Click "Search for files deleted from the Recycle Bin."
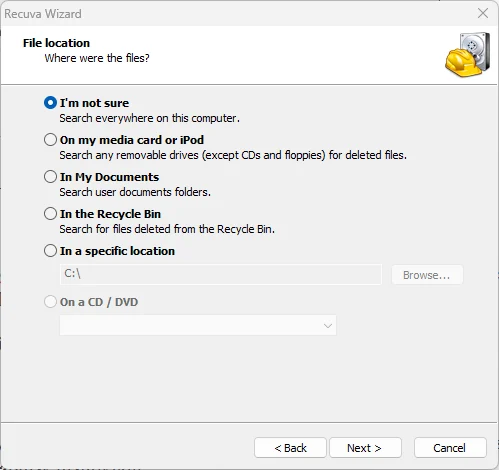 (x=167, y=229)
